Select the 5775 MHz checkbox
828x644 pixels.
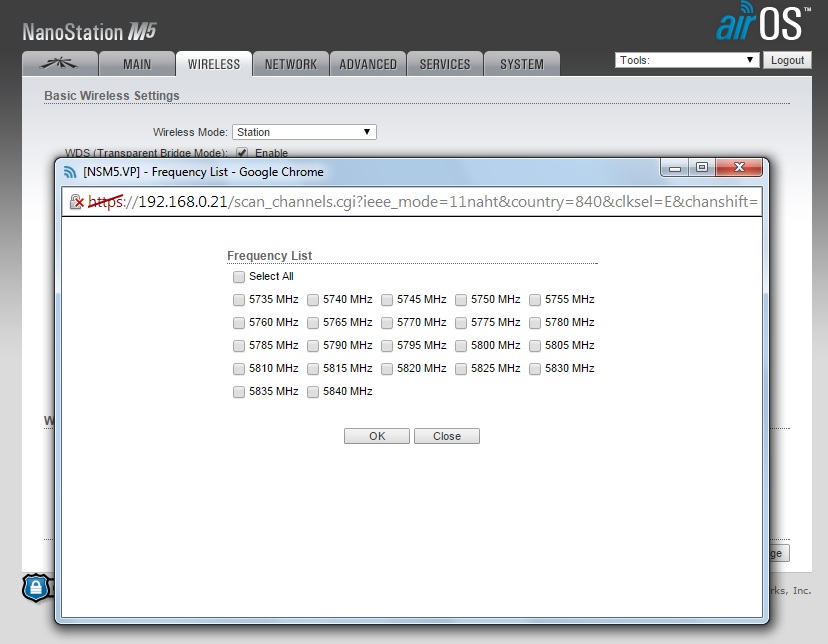click(x=460, y=323)
